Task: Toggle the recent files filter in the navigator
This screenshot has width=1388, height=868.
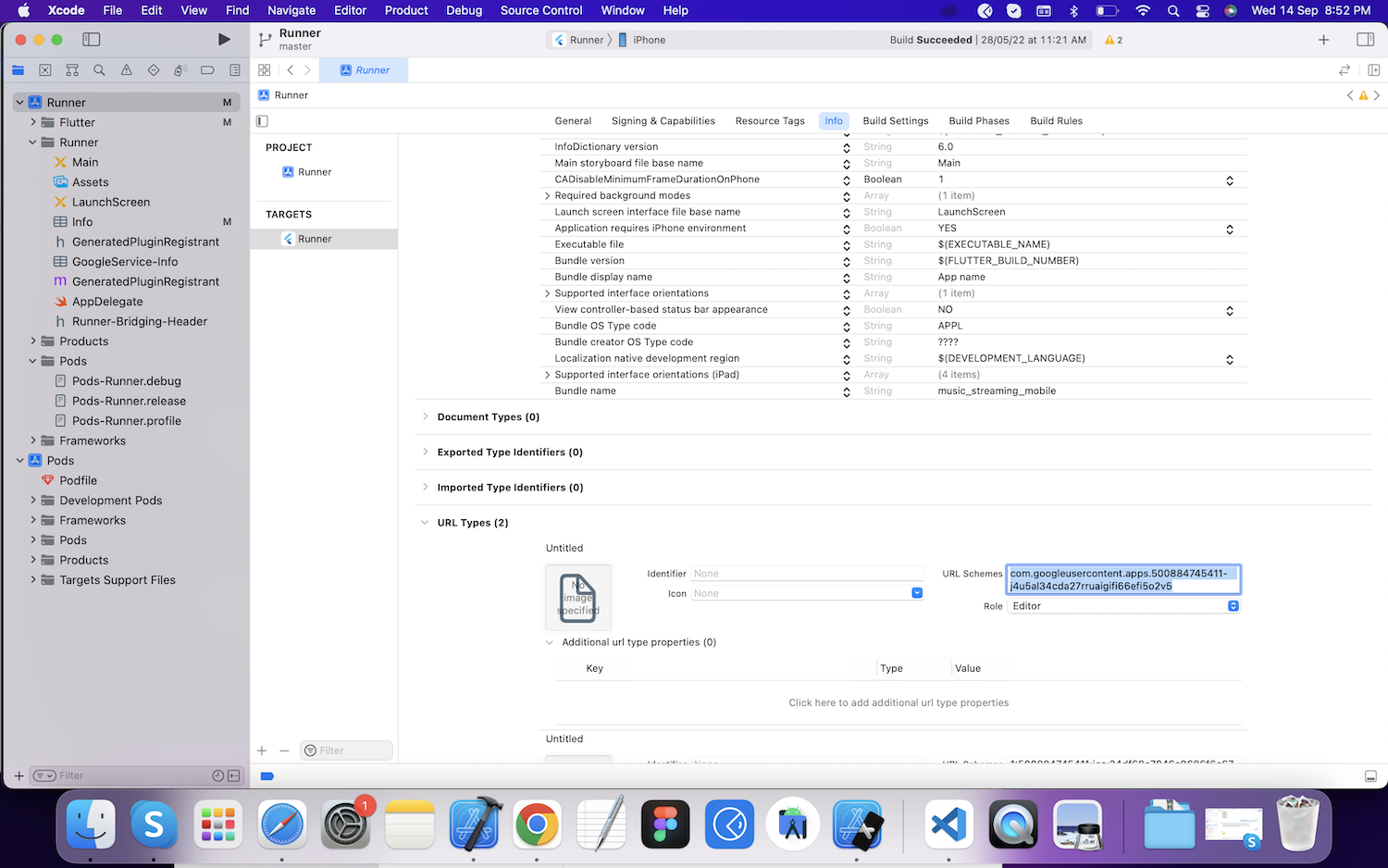Action: click(218, 775)
